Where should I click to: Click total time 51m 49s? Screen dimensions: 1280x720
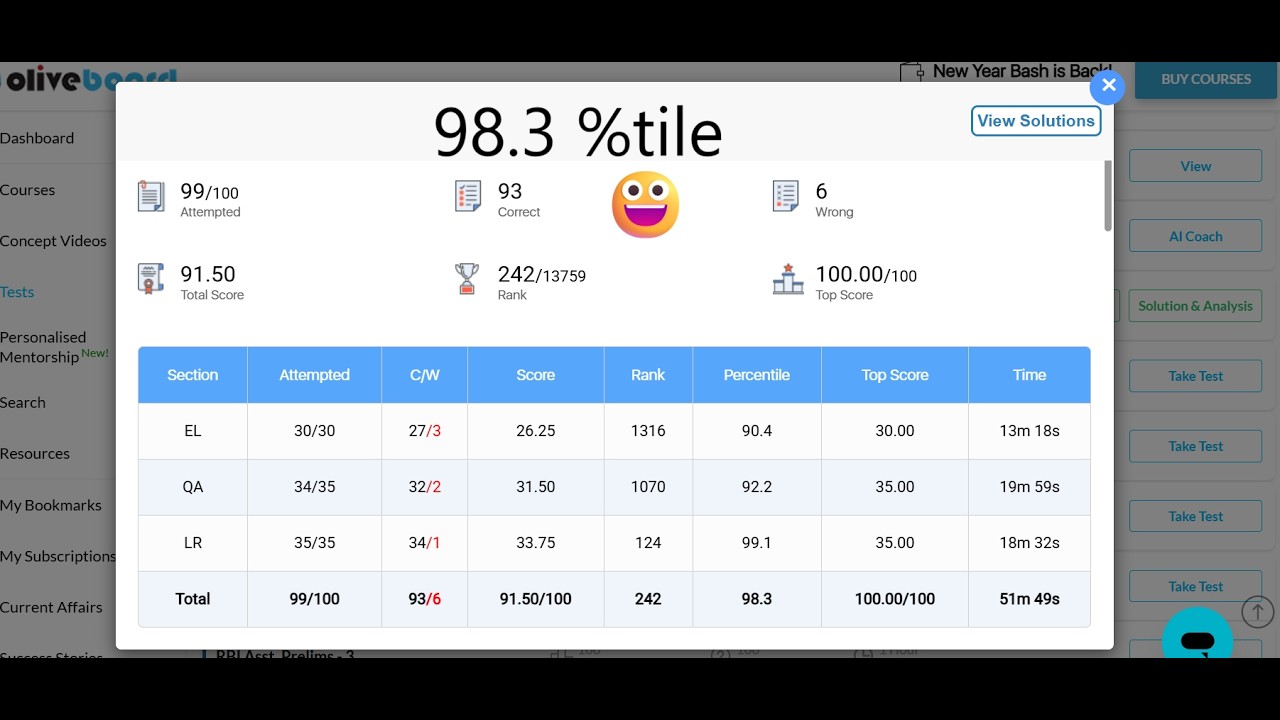[1029, 599]
